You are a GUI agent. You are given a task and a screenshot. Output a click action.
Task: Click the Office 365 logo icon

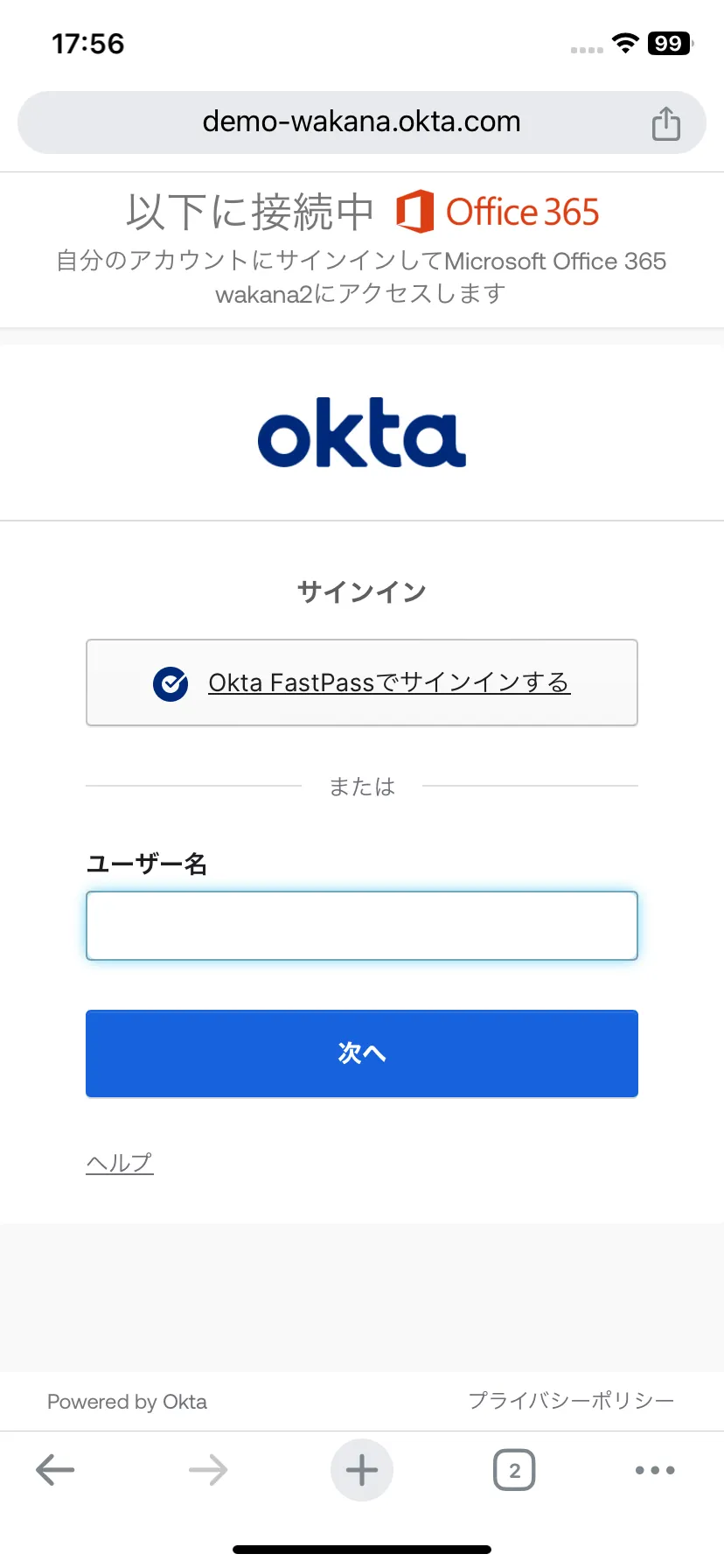[x=414, y=211]
